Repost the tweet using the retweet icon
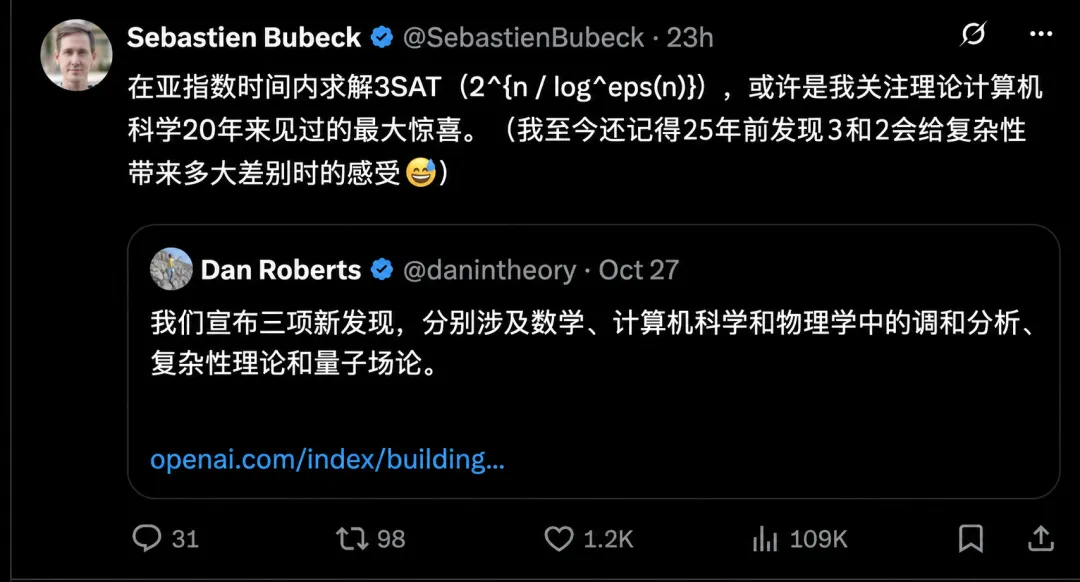 click(x=352, y=538)
